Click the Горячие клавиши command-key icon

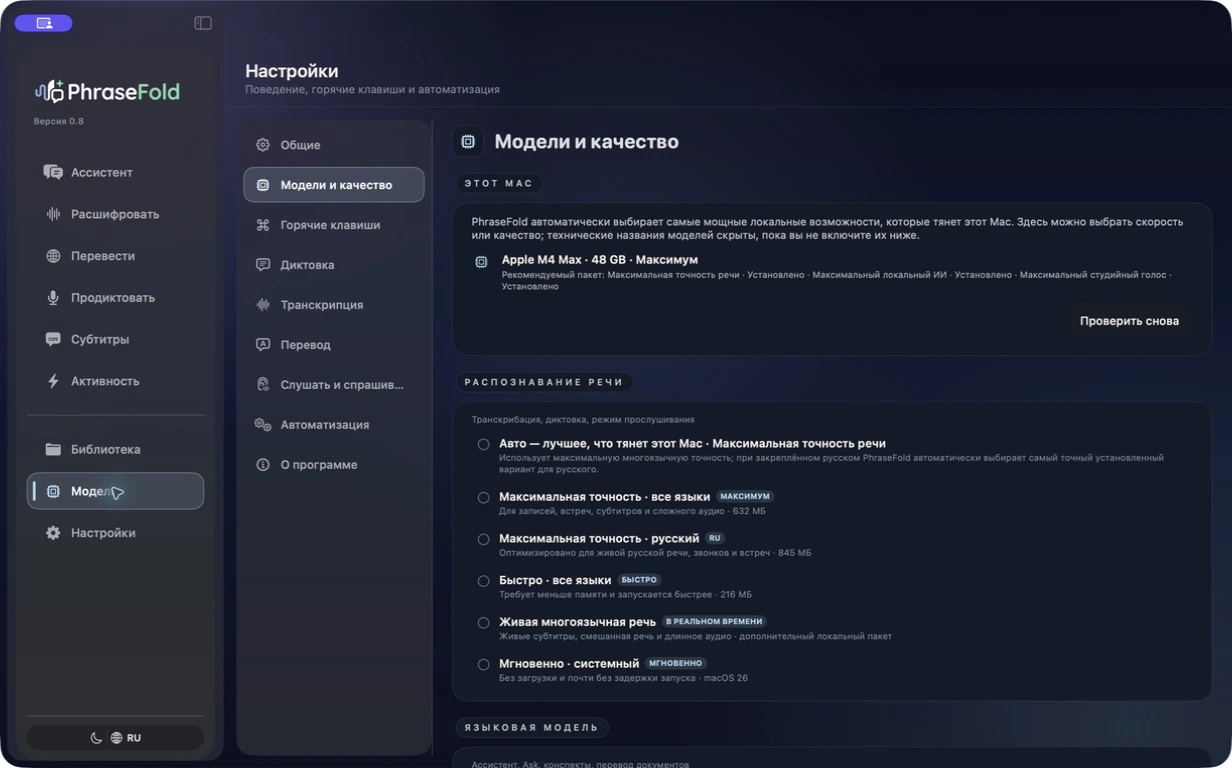[x=263, y=225]
